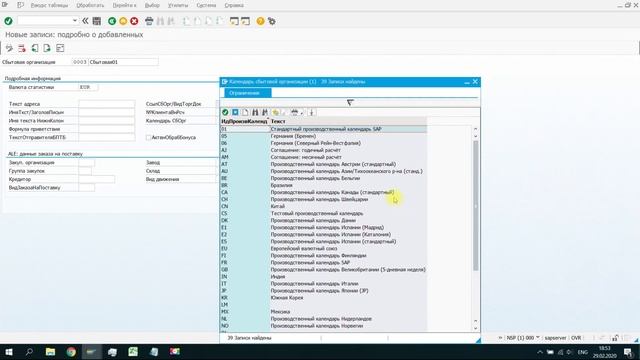Click the Find next binoculars icon in popup

265,112
